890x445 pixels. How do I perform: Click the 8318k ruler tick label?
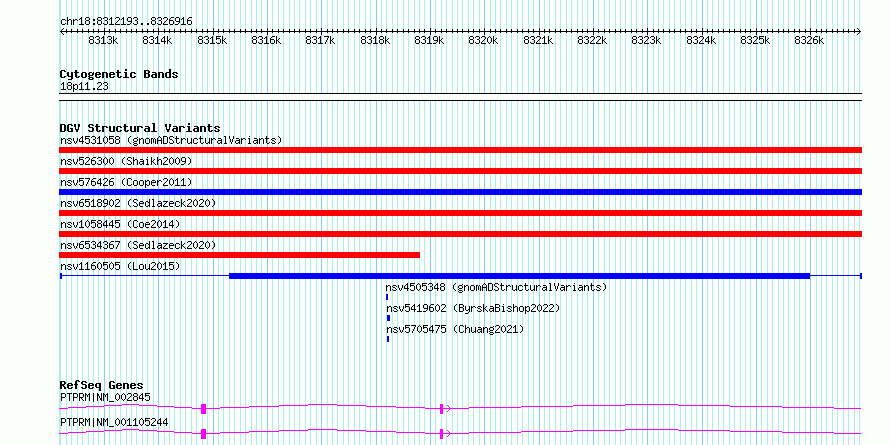375,40
